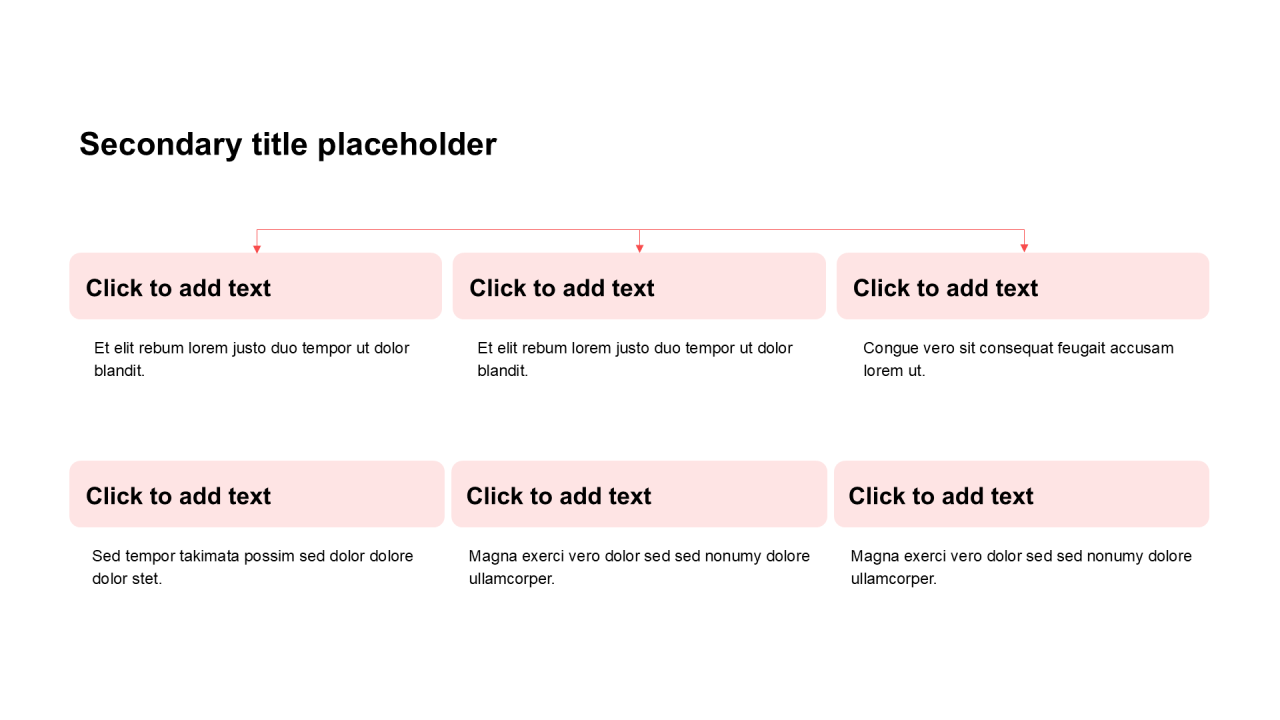Click 'Magna exerci vero' text in right column

click(1021, 567)
